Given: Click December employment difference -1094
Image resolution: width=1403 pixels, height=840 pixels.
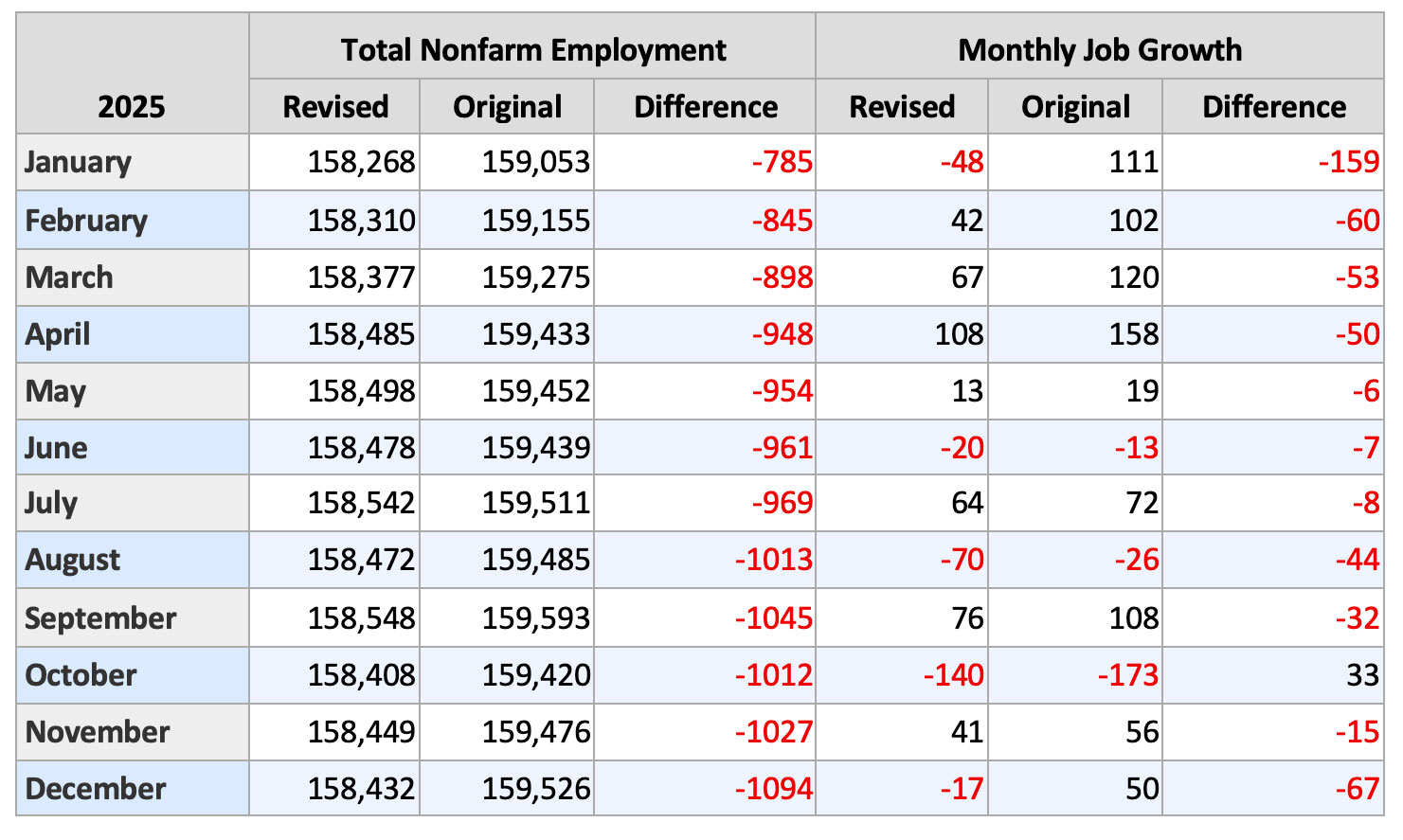Looking at the screenshot, I should coord(773,789).
